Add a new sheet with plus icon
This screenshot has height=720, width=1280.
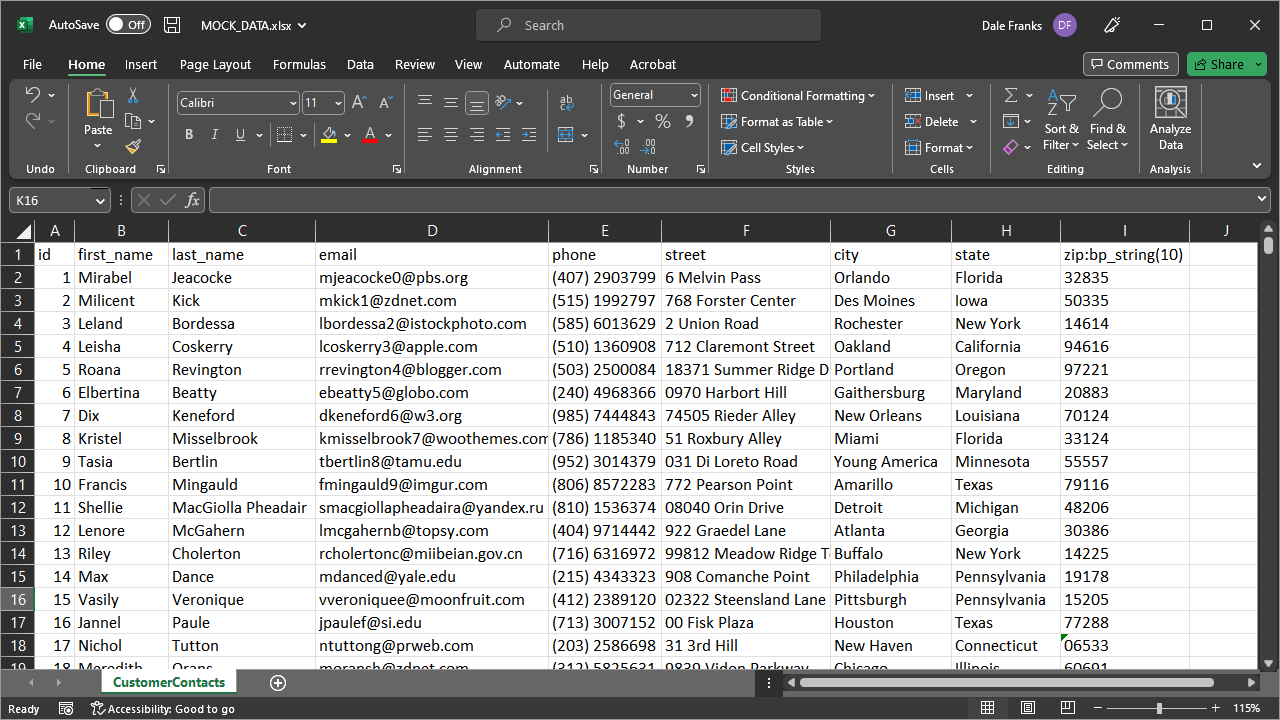278,683
